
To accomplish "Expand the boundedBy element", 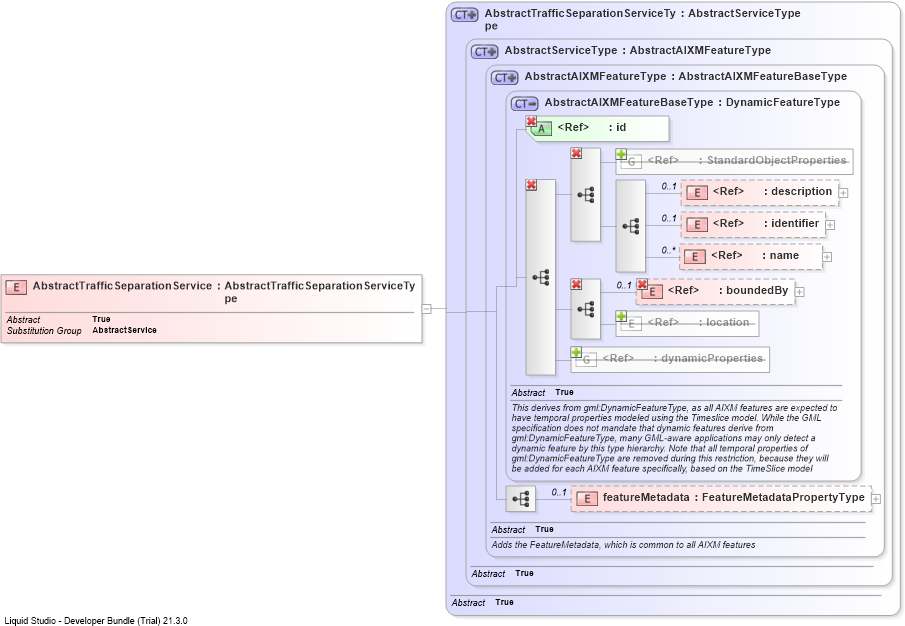I will [799, 292].
